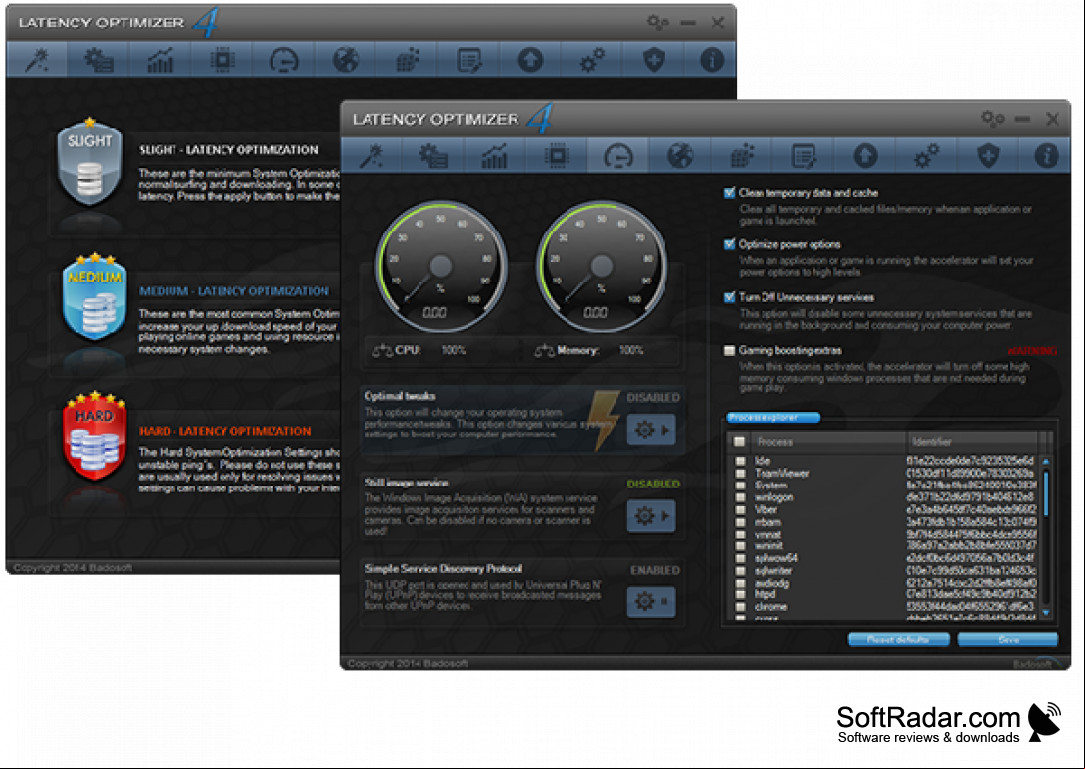Click the Optimal tweaks gear button
This screenshot has height=769, width=1085.
tap(650, 430)
